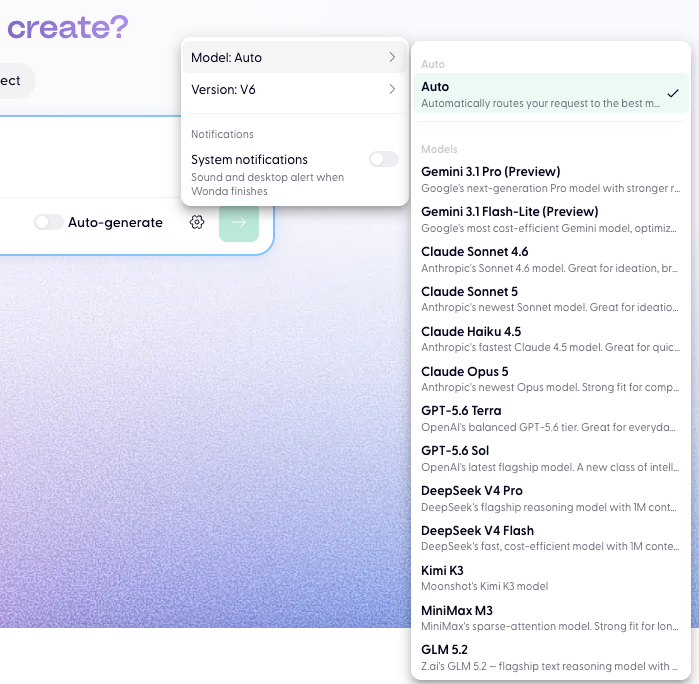Click the chevron beside Model: Auto

pyautogui.click(x=392, y=57)
